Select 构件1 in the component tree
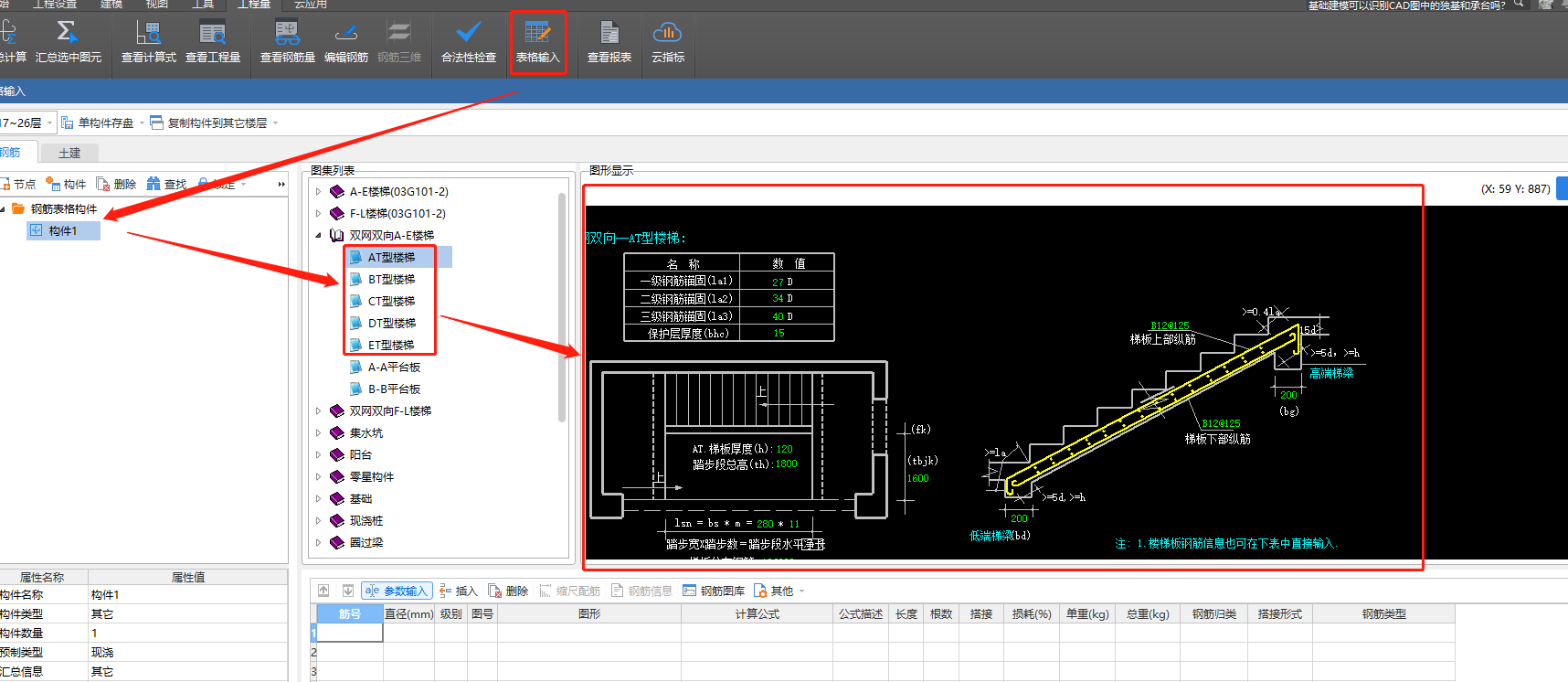Screen dimensions: 1568x682 (62, 230)
